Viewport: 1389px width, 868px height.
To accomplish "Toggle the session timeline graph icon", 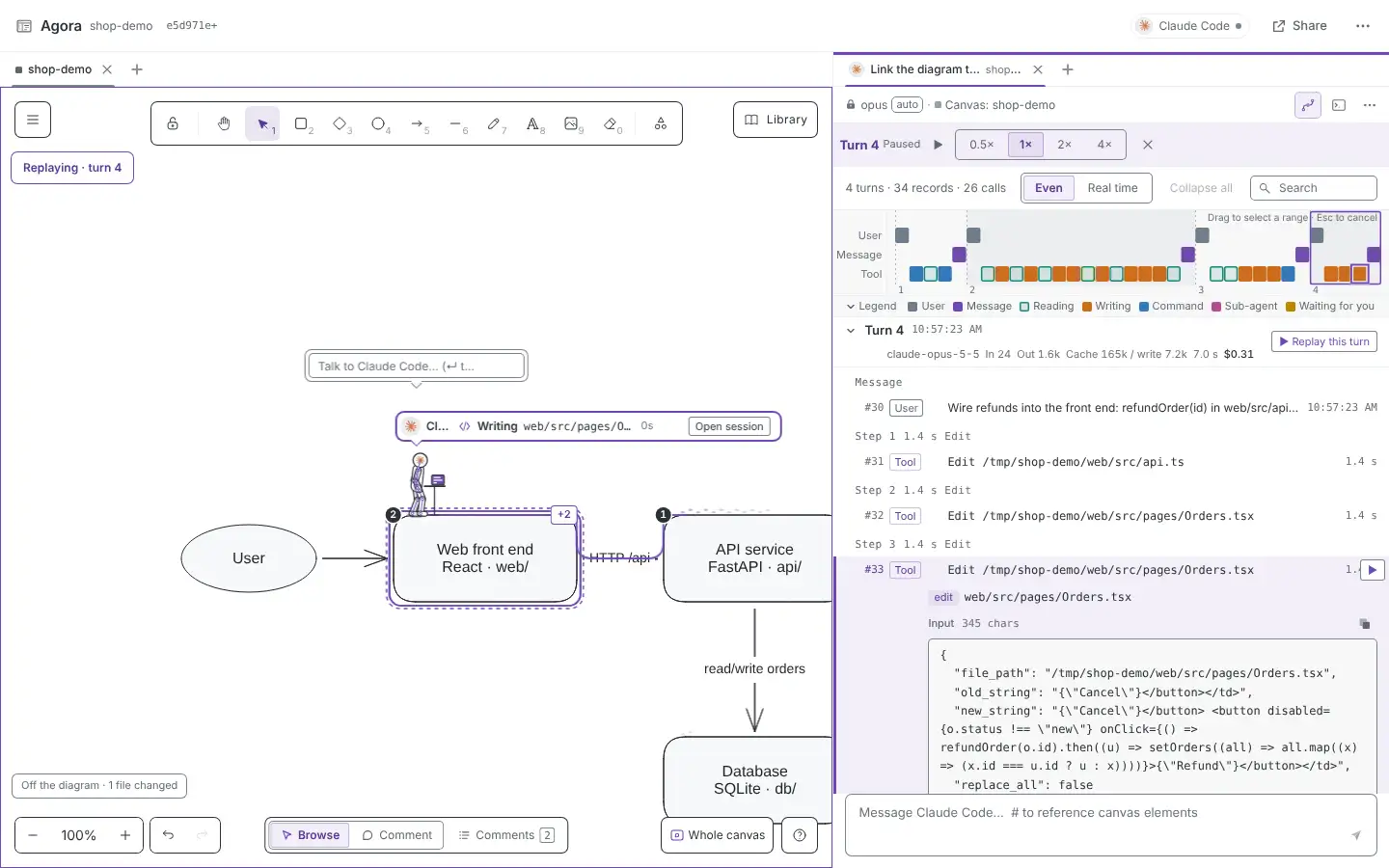I will pos(1307,105).
